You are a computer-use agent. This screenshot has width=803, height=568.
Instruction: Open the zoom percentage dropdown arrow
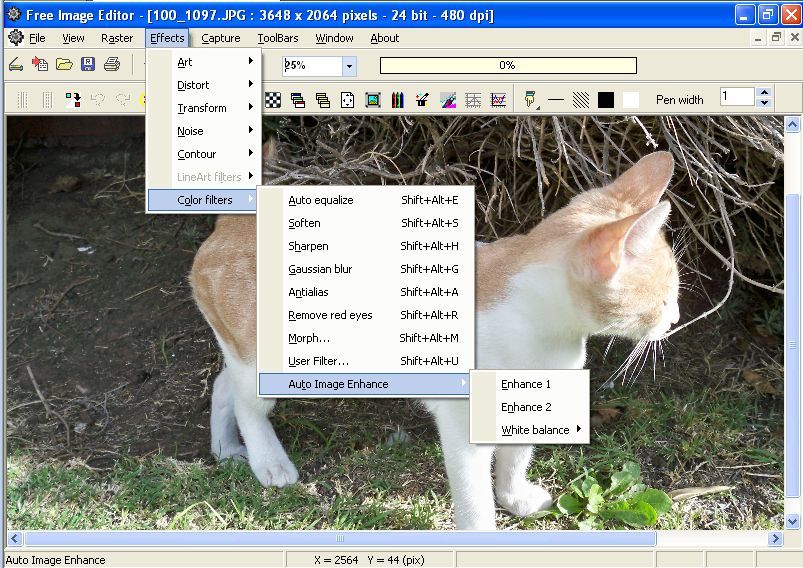pyautogui.click(x=349, y=66)
